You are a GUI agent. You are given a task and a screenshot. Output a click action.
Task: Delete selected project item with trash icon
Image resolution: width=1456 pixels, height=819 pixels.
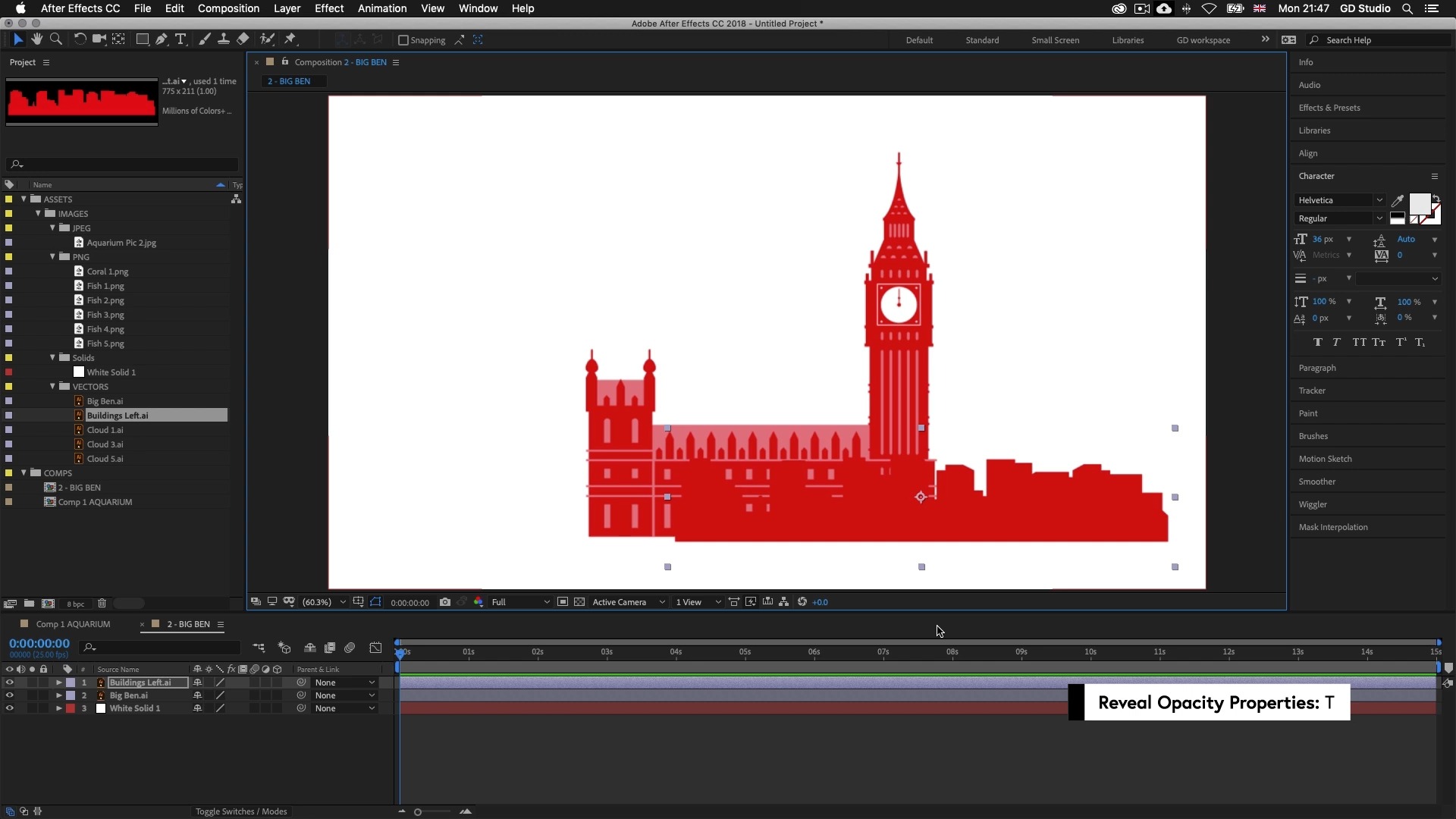102,604
